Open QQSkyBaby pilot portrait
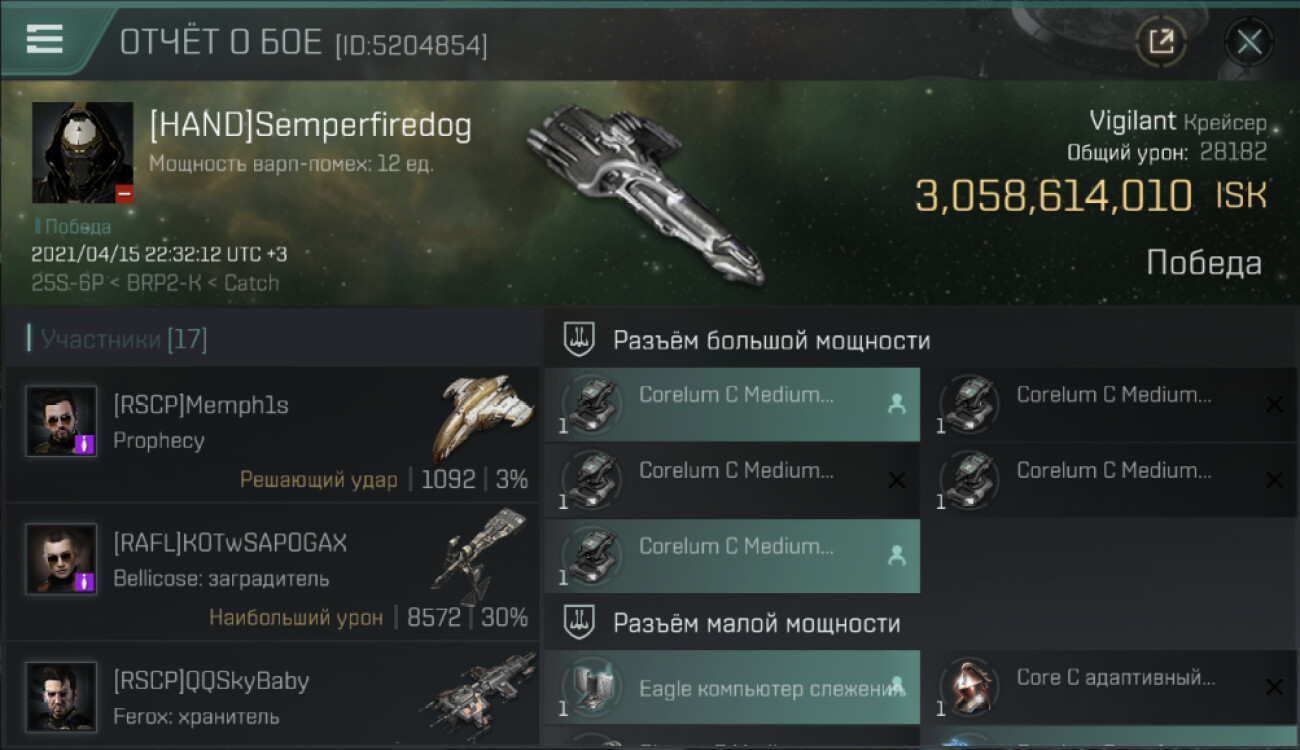The image size is (1300, 750). coord(61,696)
